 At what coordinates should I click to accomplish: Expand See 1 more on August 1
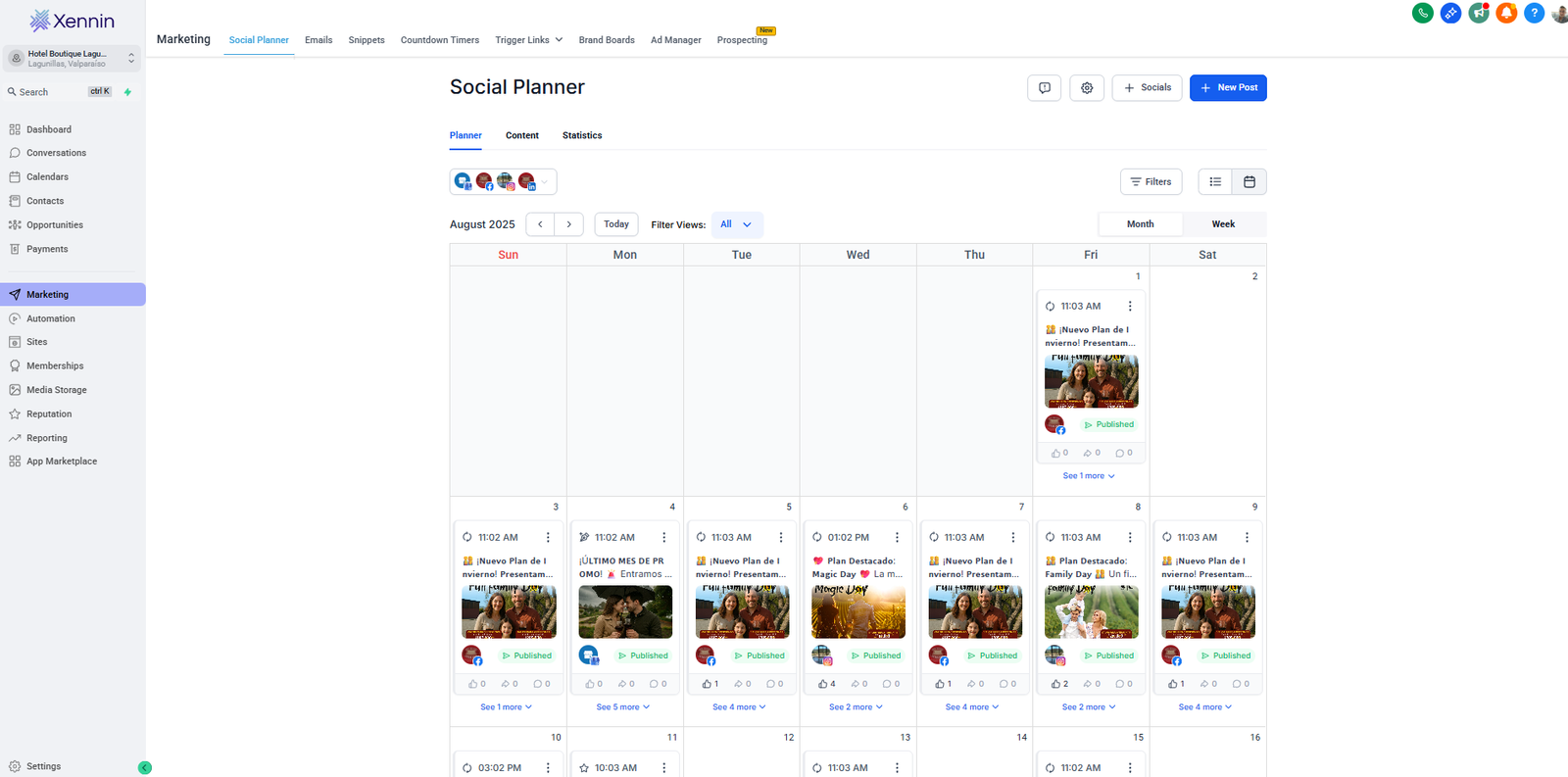coord(1089,476)
